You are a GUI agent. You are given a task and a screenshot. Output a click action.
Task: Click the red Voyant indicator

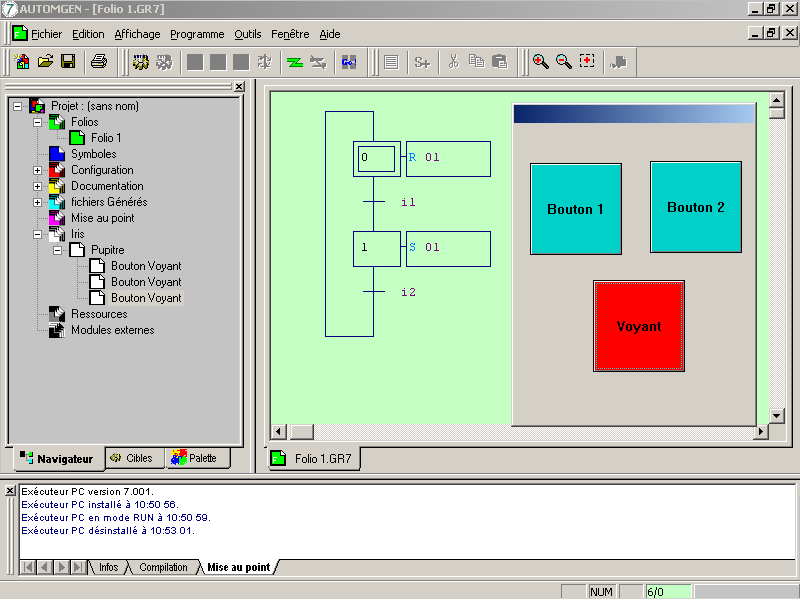pyautogui.click(x=639, y=326)
